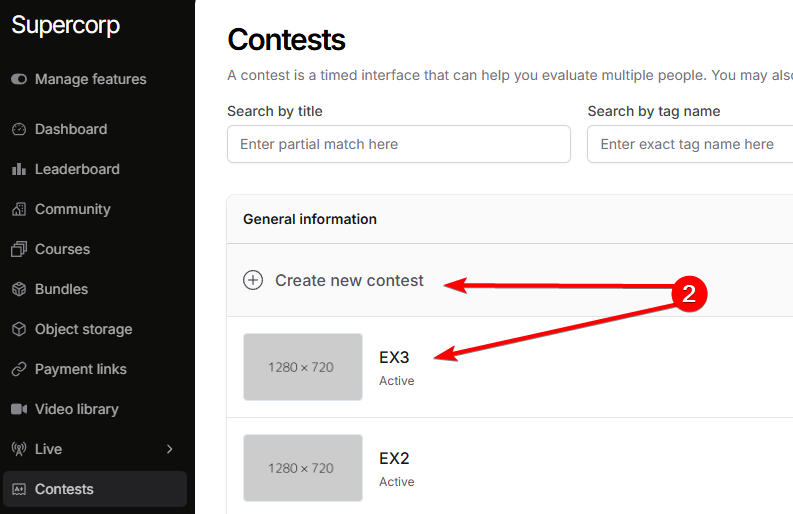Click the Community icon in sidebar
The width and height of the screenshot is (793, 514).
(x=18, y=209)
